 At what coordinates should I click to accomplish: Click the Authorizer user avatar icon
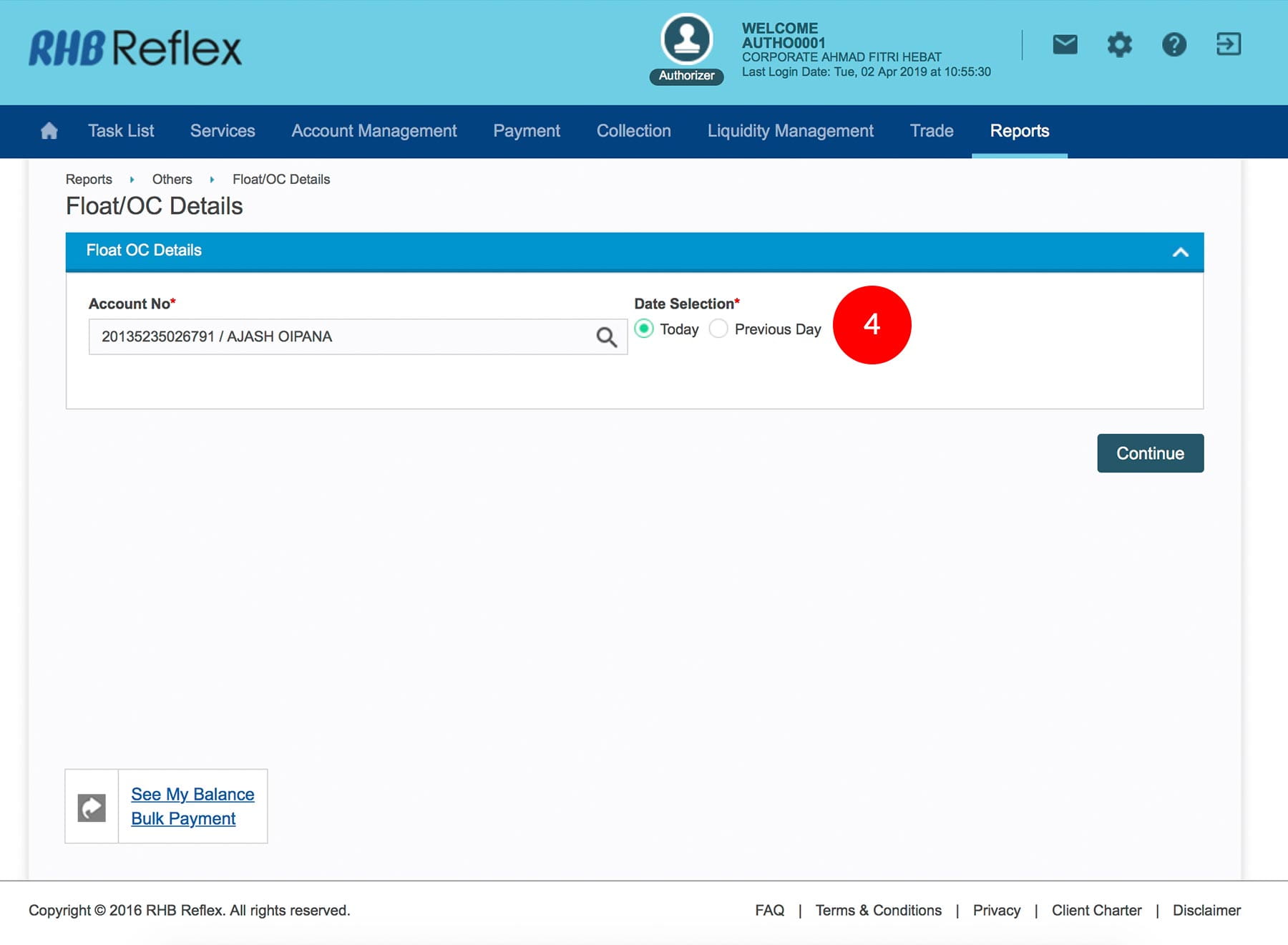(686, 39)
